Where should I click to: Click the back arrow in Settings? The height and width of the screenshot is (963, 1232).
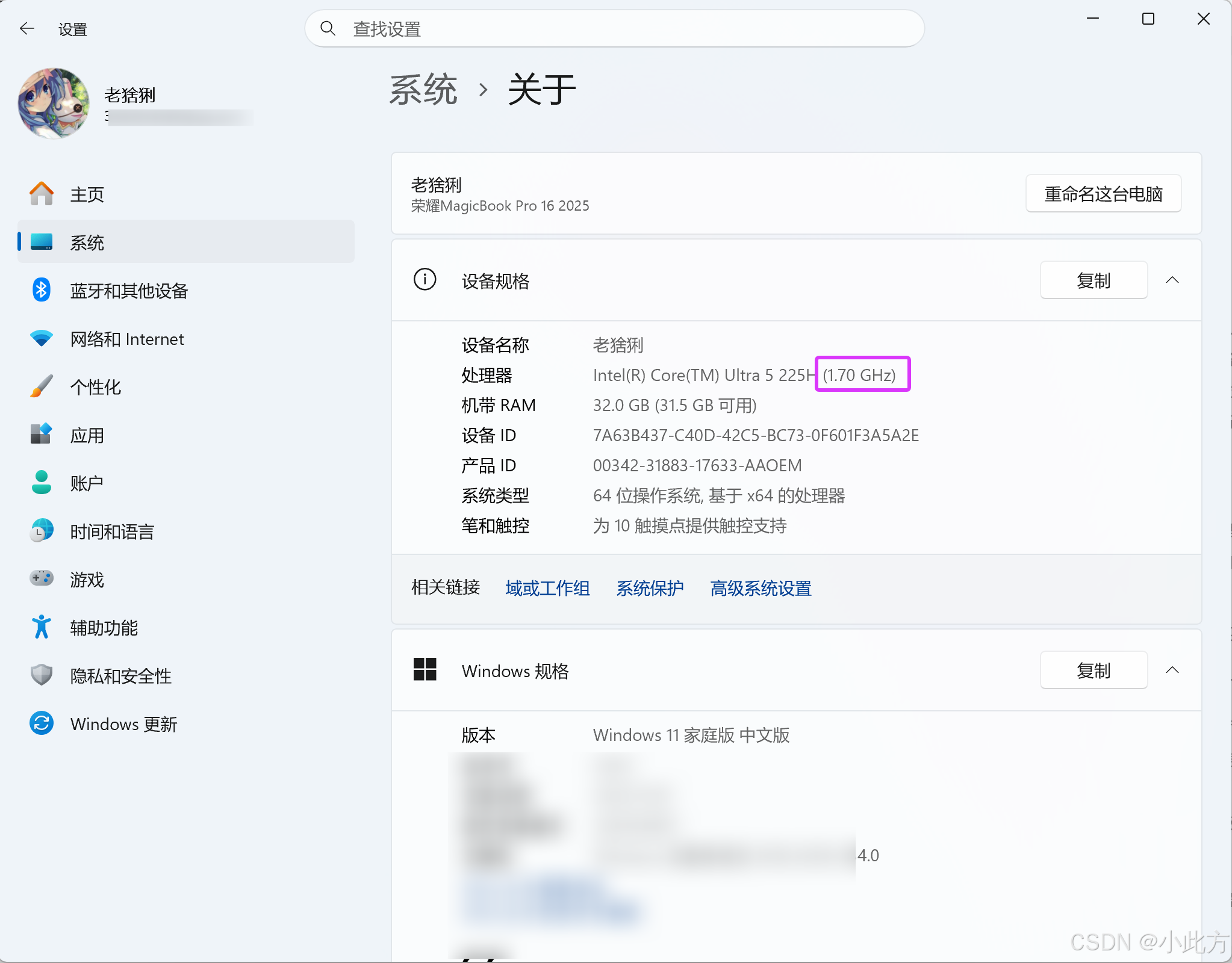tap(27, 28)
